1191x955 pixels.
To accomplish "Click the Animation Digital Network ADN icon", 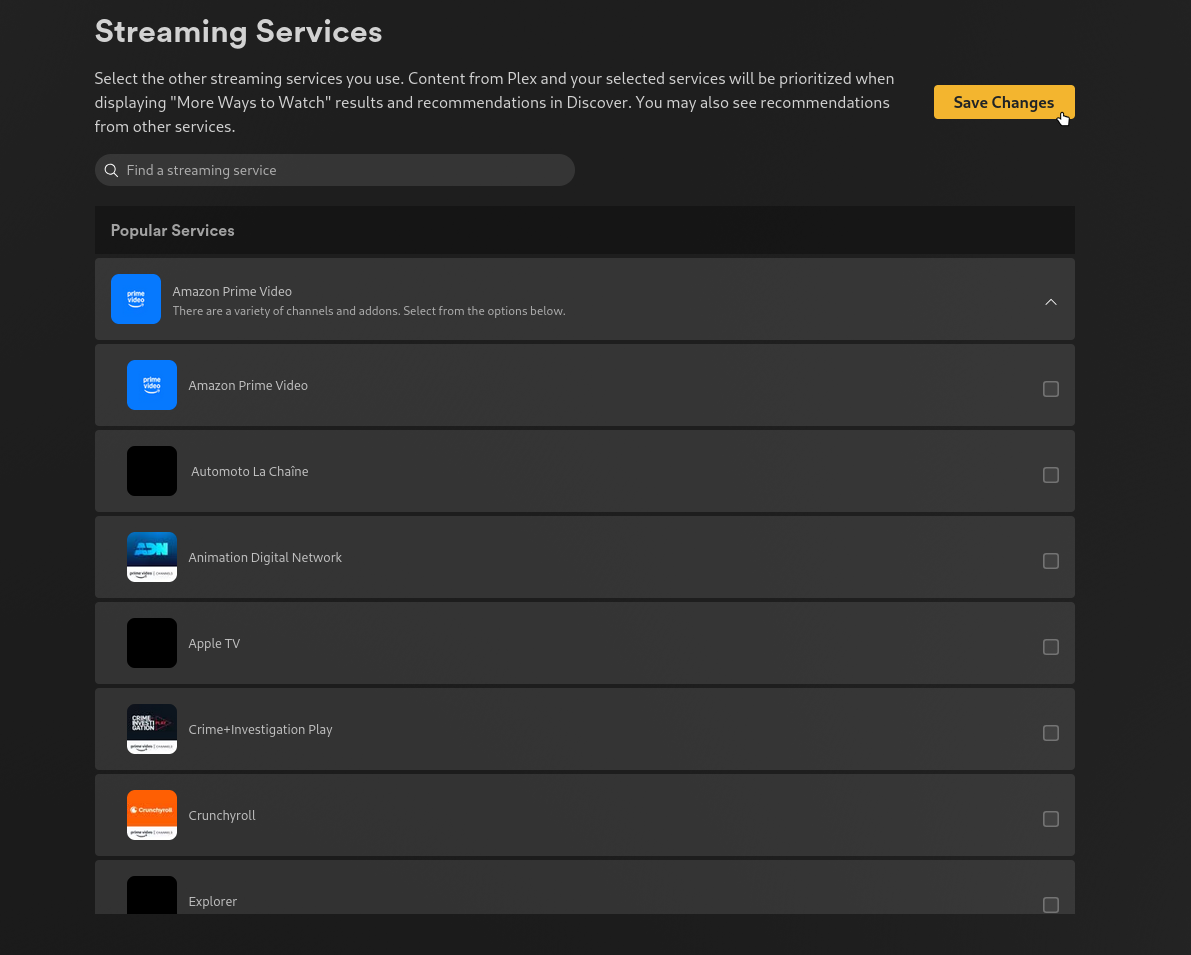I will click(152, 557).
